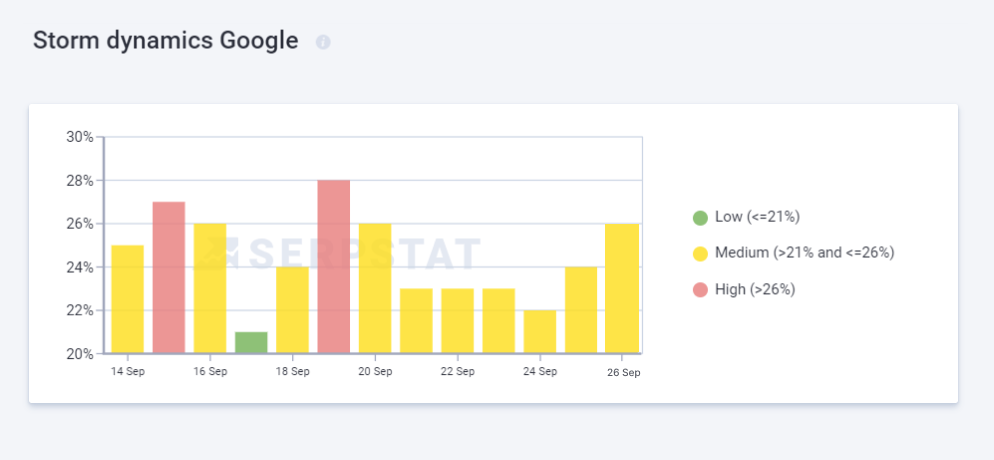The image size is (994, 460).
Task: Click the red High legend dot
Action: (700, 289)
